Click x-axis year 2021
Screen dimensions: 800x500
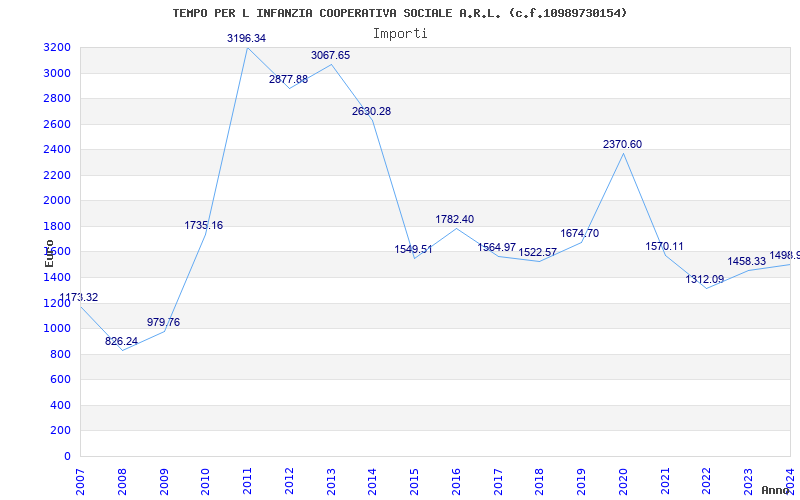pyautogui.click(x=665, y=482)
